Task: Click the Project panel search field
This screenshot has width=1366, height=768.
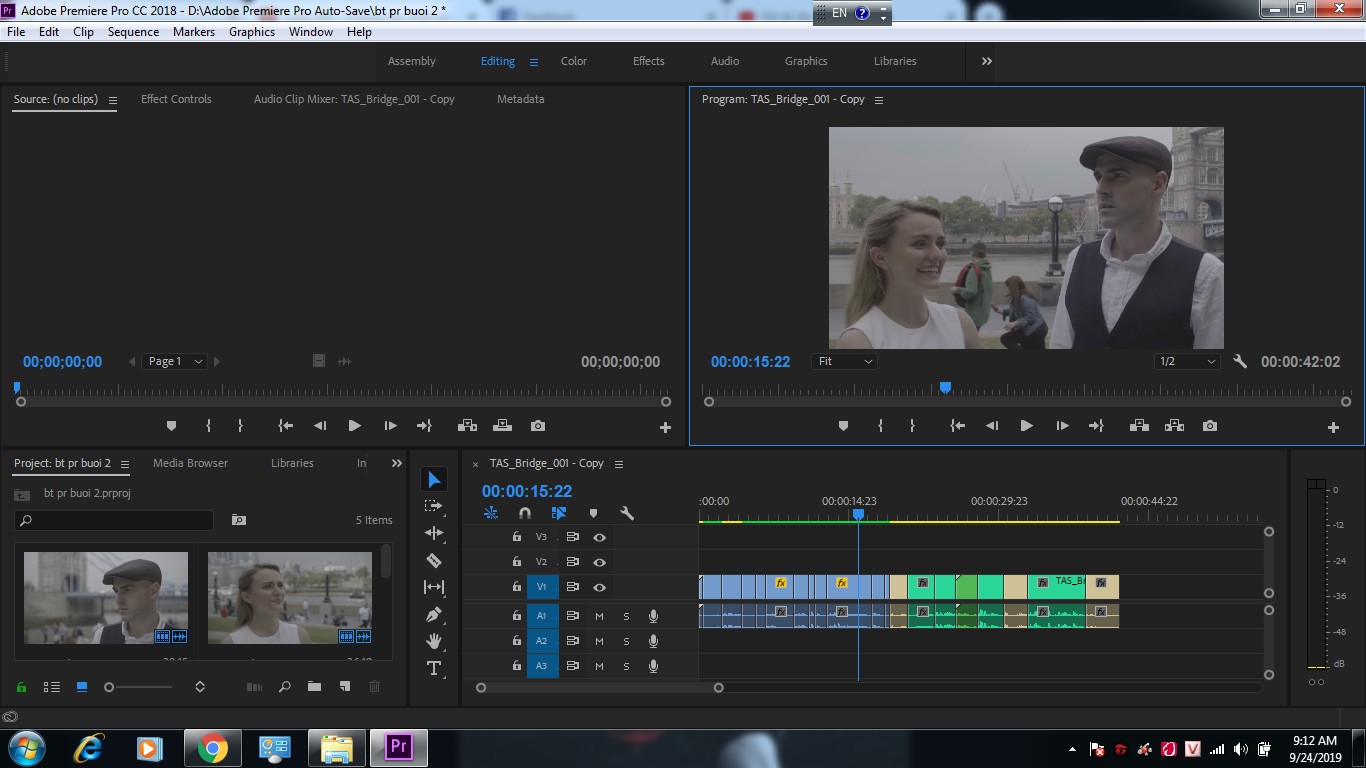Action: pos(114,520)
